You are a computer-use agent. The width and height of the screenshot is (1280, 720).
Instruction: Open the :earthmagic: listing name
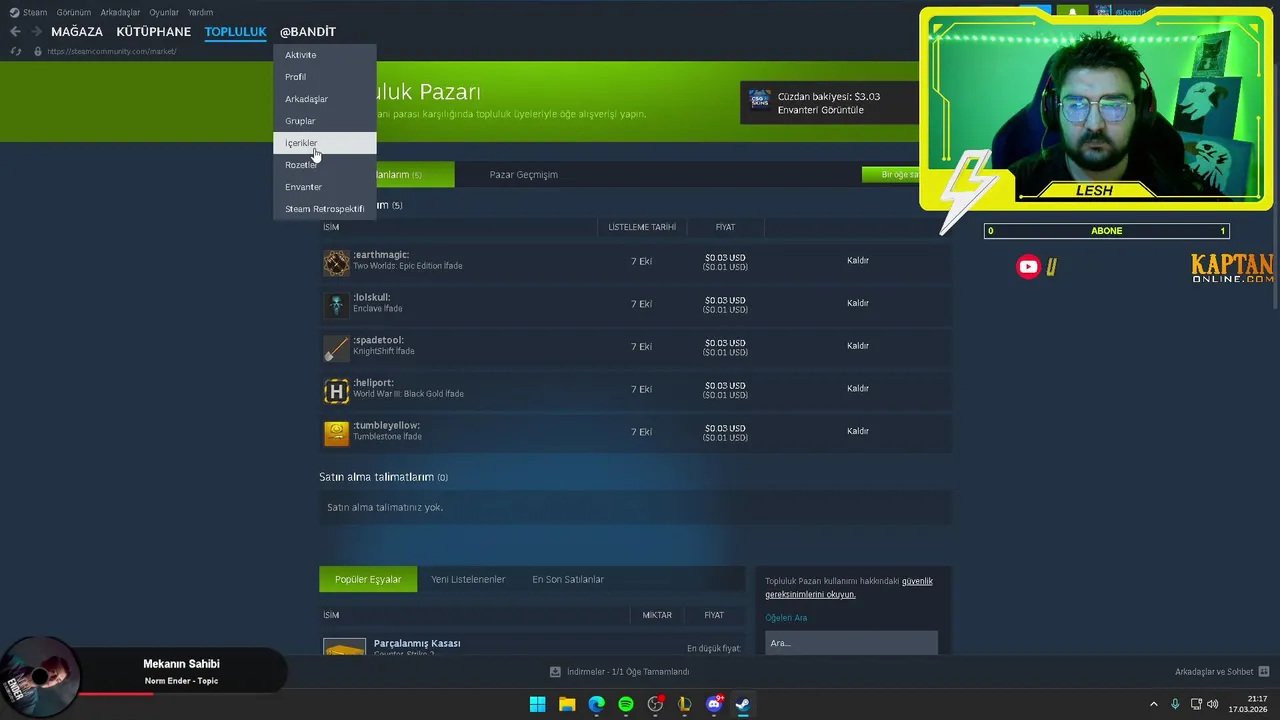pyautogui.click(x=381, y=255)
